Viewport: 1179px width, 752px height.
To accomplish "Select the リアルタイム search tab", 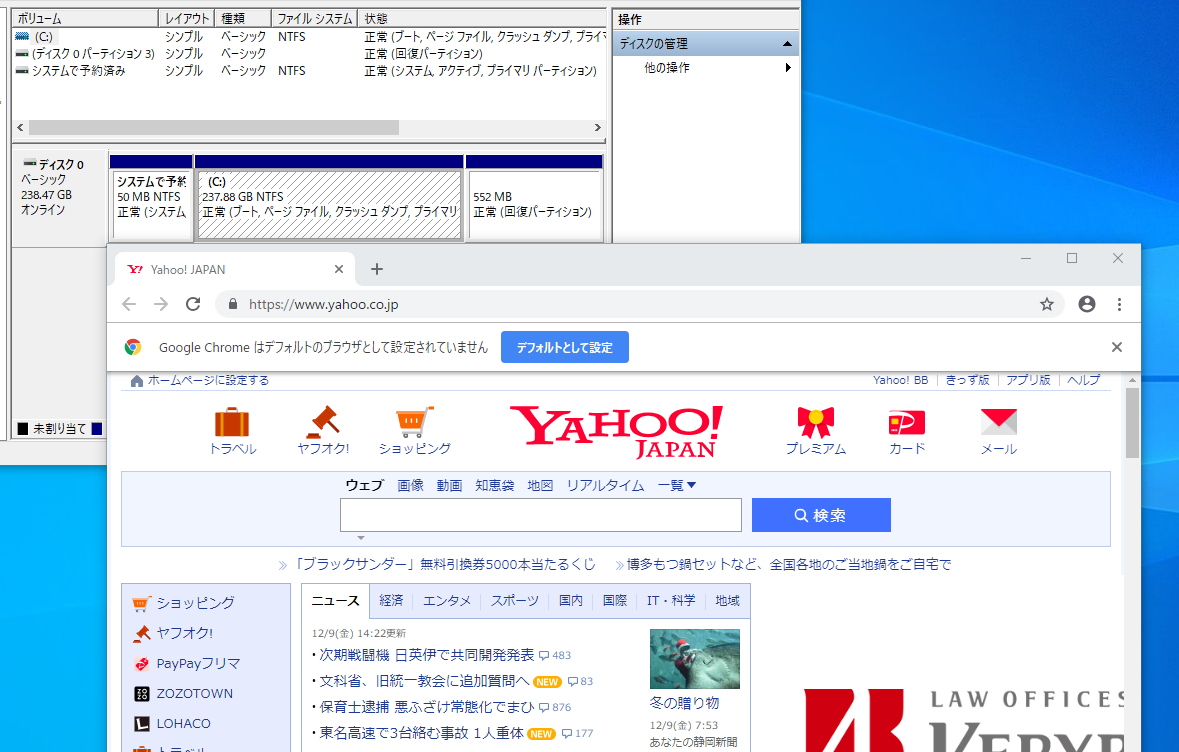I will point(605,485).
